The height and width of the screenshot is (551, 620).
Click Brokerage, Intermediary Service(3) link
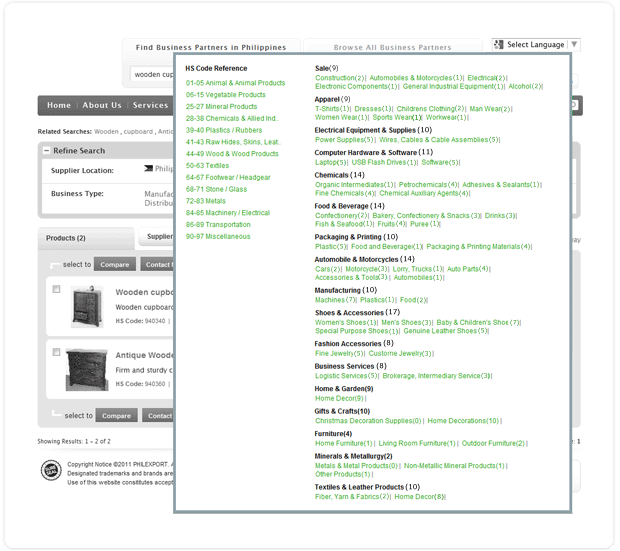pyautogui.click(x=437, y=376)
